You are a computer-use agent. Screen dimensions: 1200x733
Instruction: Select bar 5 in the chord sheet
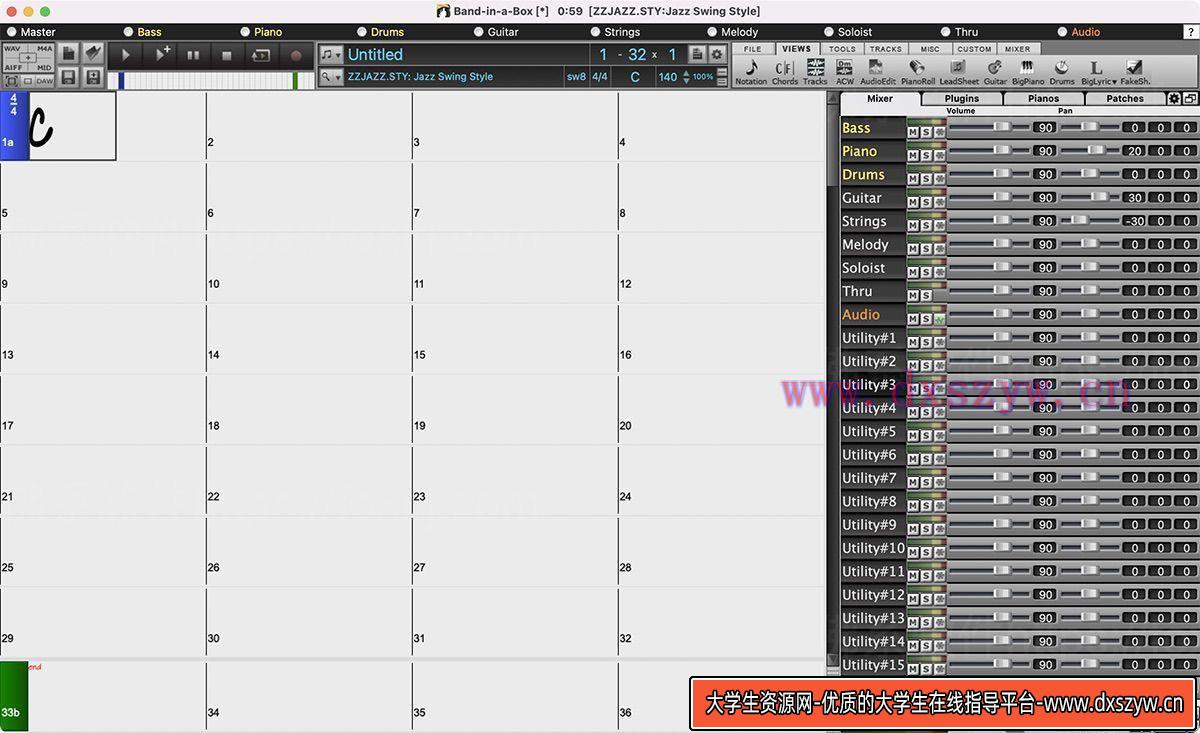coord(103,198)
